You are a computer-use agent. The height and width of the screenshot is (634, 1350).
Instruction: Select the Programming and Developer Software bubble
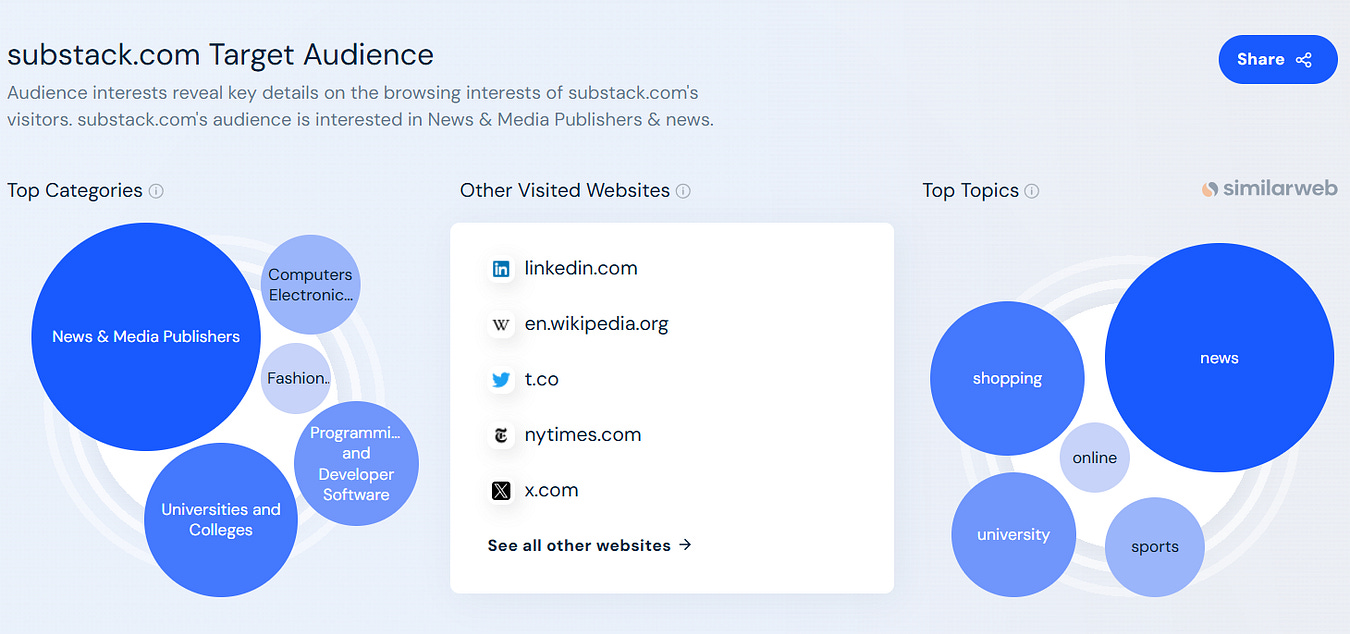pos(356,463)
